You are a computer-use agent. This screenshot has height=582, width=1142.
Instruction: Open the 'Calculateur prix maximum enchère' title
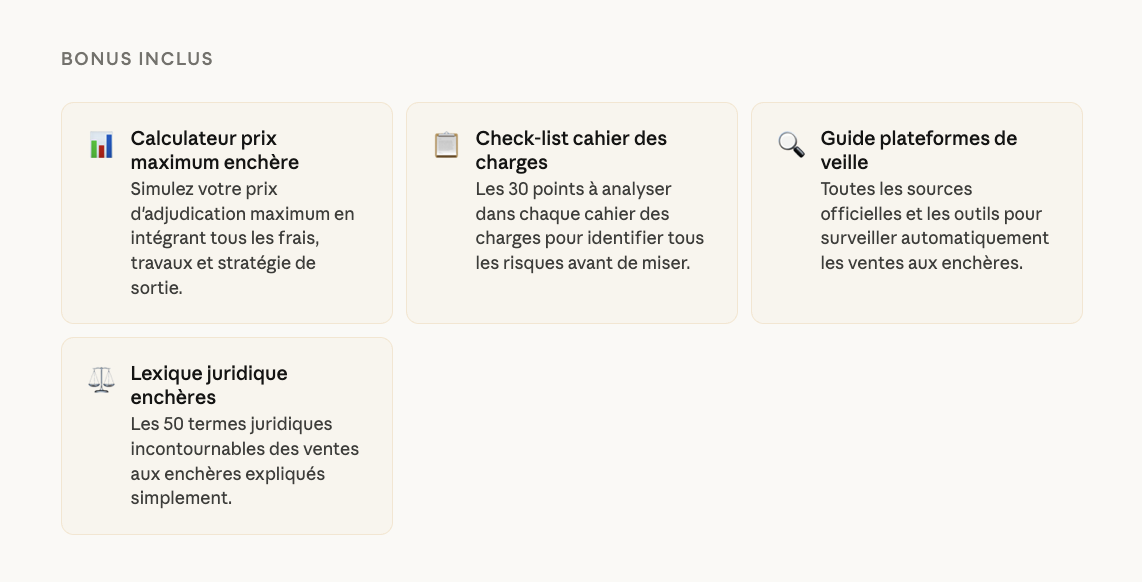[x=214, y=150]
